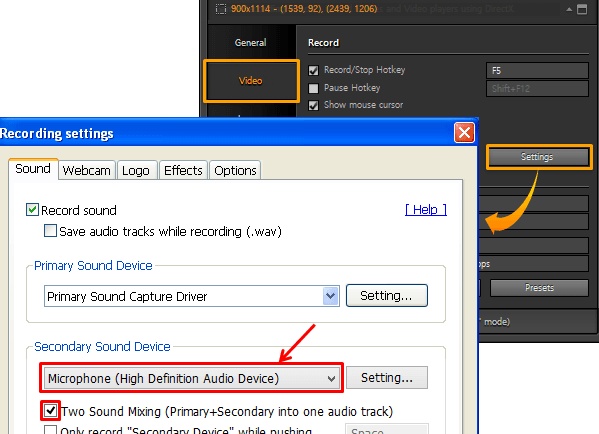599x434 pixels.
Task: Uncheck Two Sound Mixing option
Action: [x=50, y=411]
